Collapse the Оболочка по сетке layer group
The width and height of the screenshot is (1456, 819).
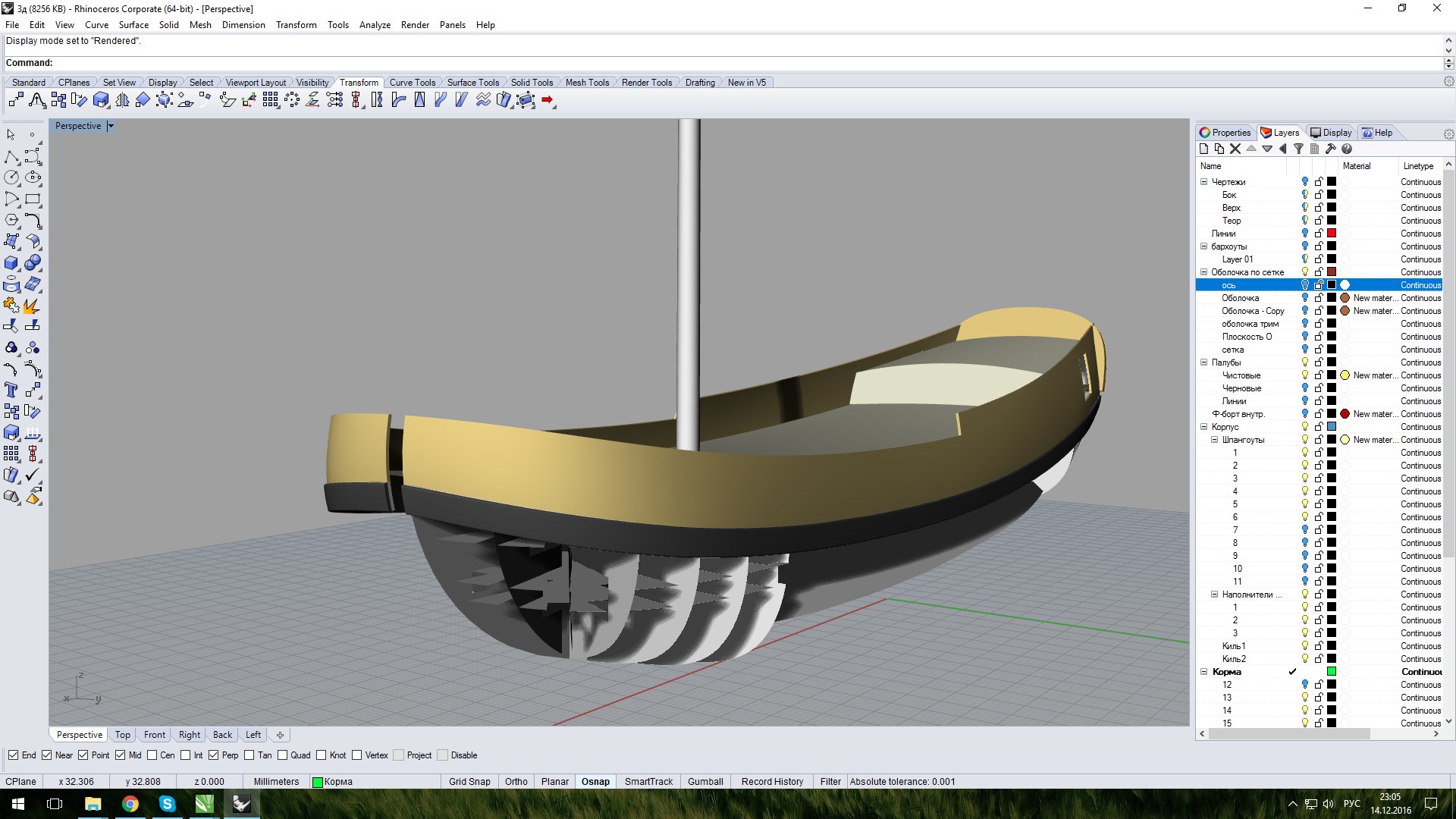click(1203, 272)
